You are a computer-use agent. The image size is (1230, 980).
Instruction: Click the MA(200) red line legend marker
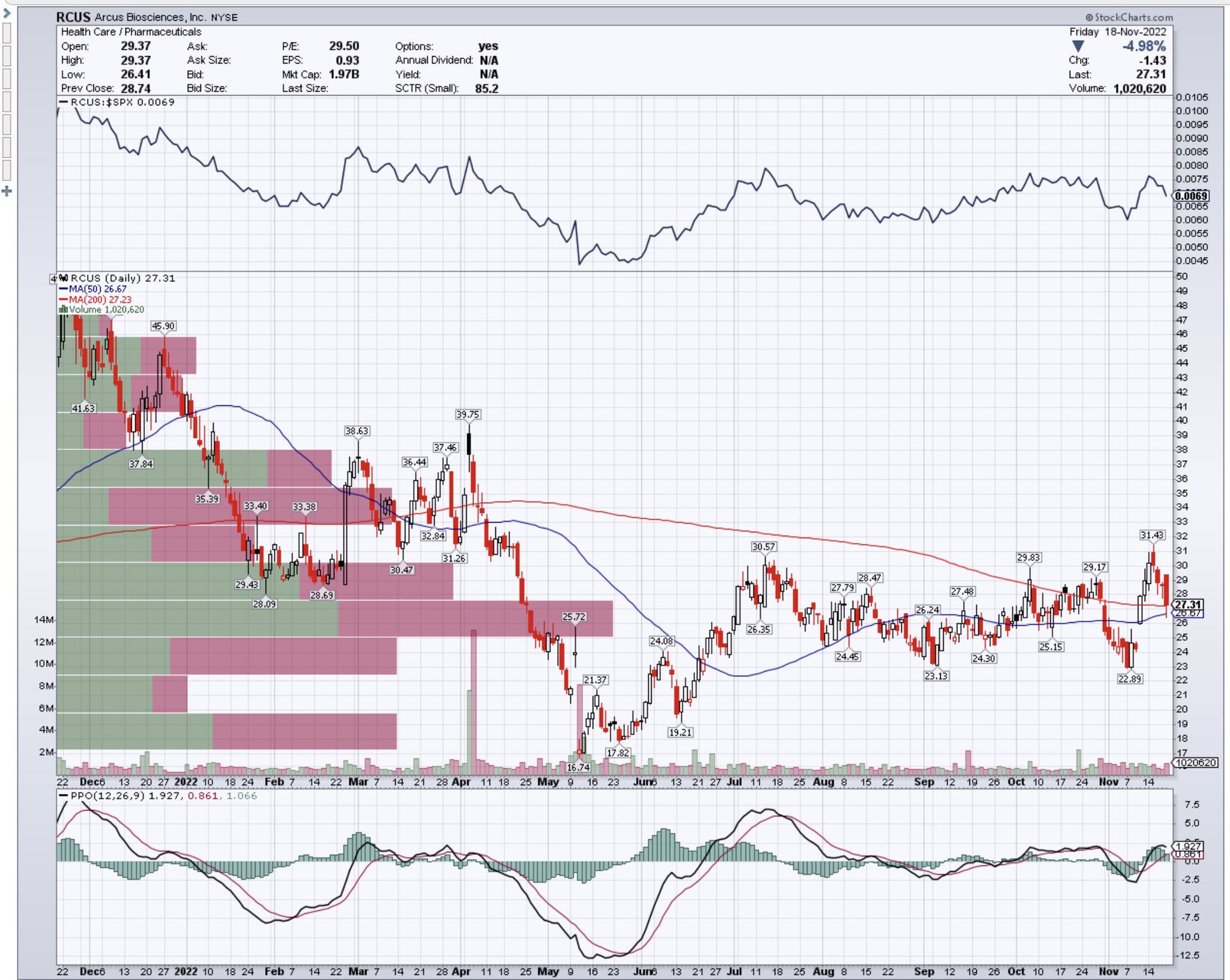(63, 299)
